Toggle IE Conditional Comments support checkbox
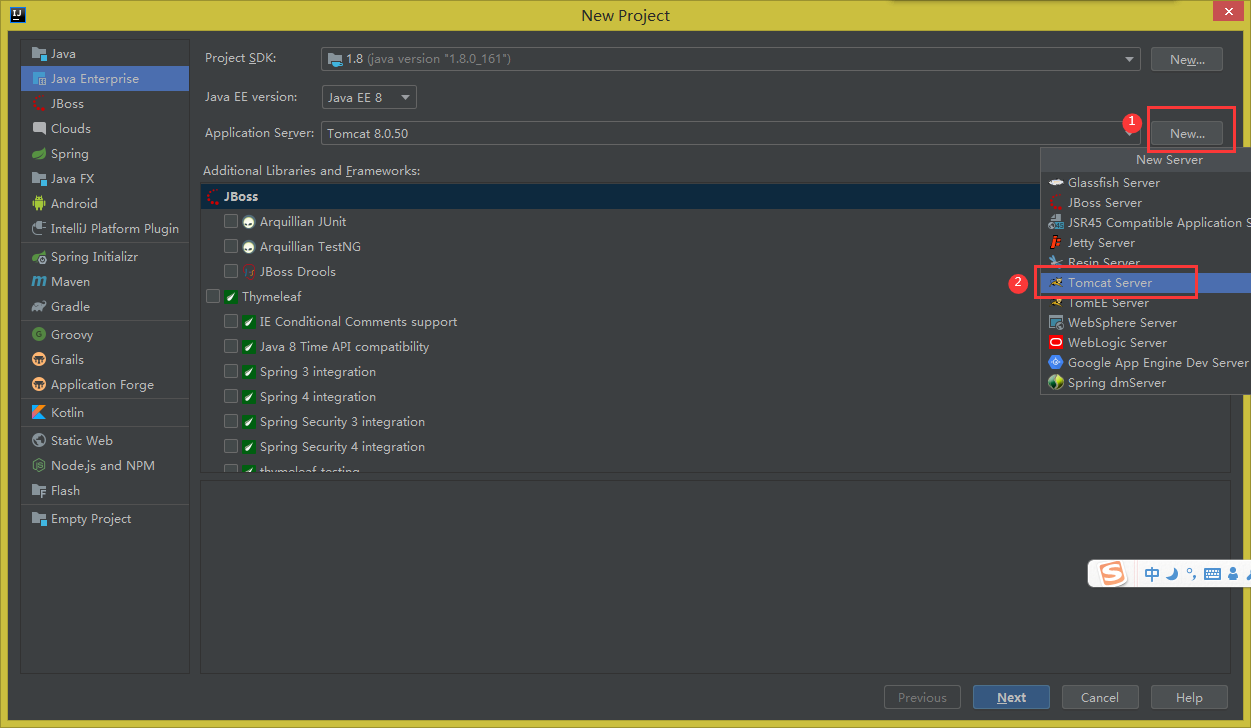 (231, 322)
